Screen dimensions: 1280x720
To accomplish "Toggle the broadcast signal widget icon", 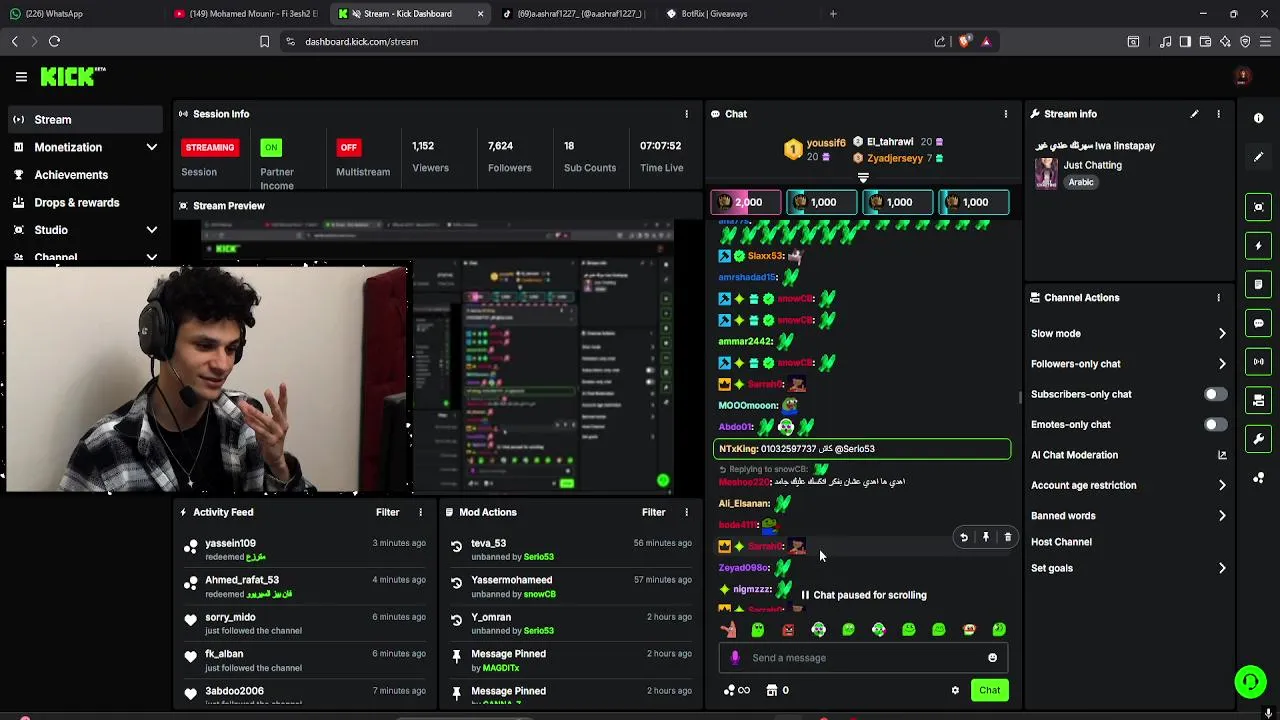I will [1259, 361].
